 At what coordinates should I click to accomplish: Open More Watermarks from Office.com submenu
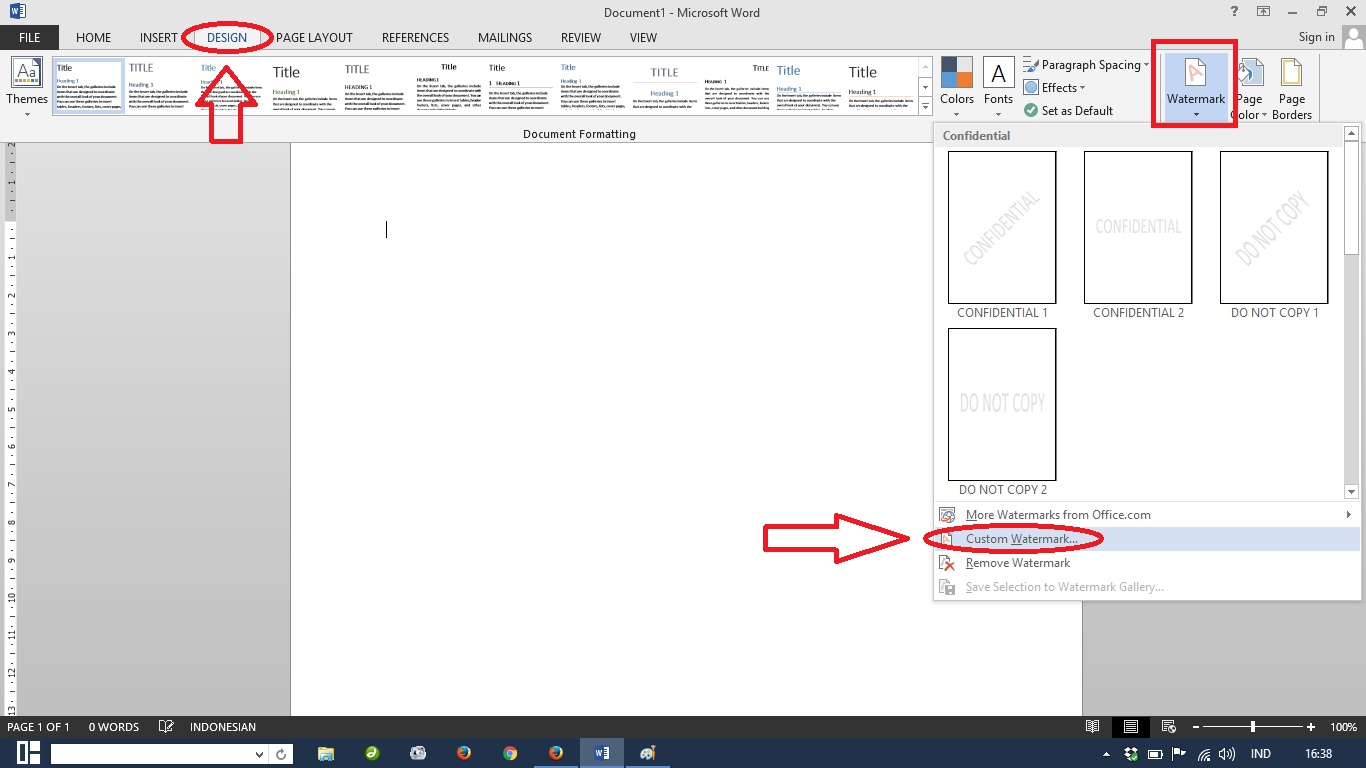point(1147,515)
